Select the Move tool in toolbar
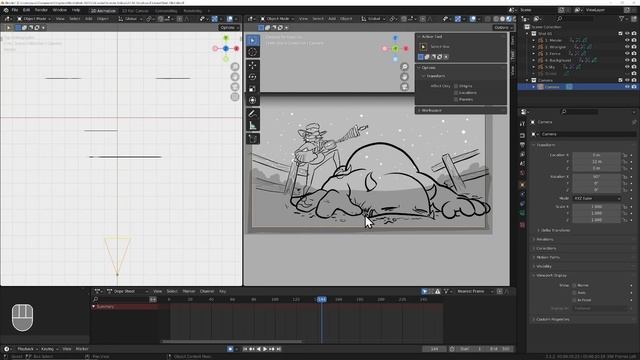This screenshot has width=640, height=360. (253, 65)
